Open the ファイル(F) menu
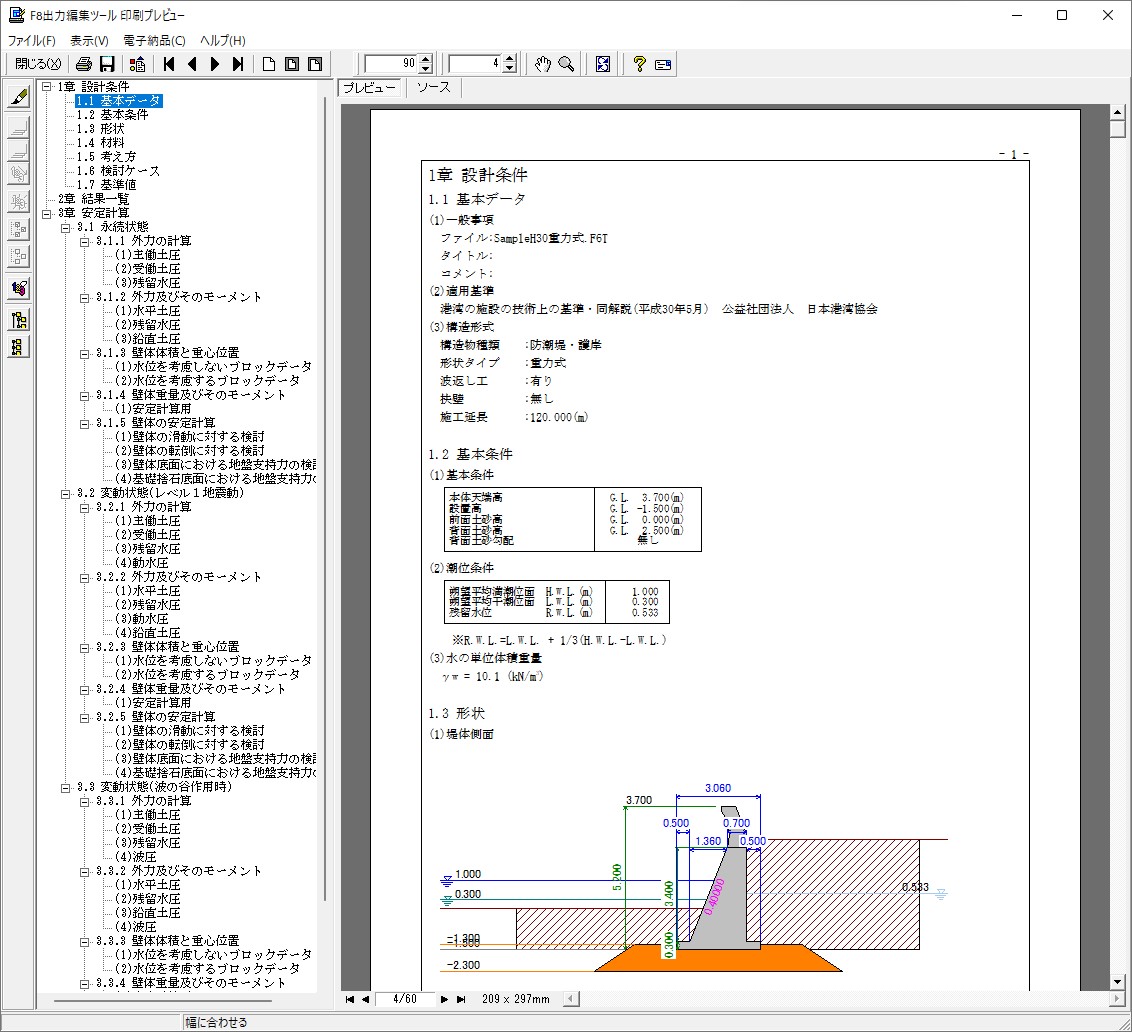1132x1032 pixels. (x=31, y=40)
